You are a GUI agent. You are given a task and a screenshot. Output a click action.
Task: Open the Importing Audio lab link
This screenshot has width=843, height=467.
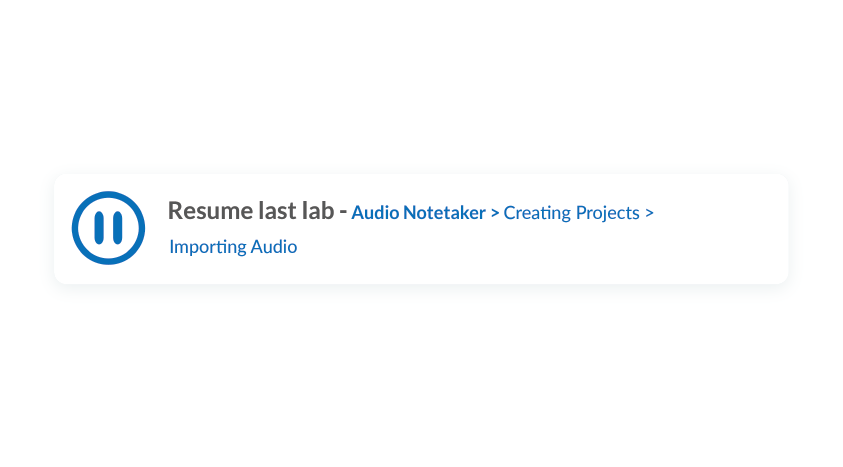pos(233,247)
